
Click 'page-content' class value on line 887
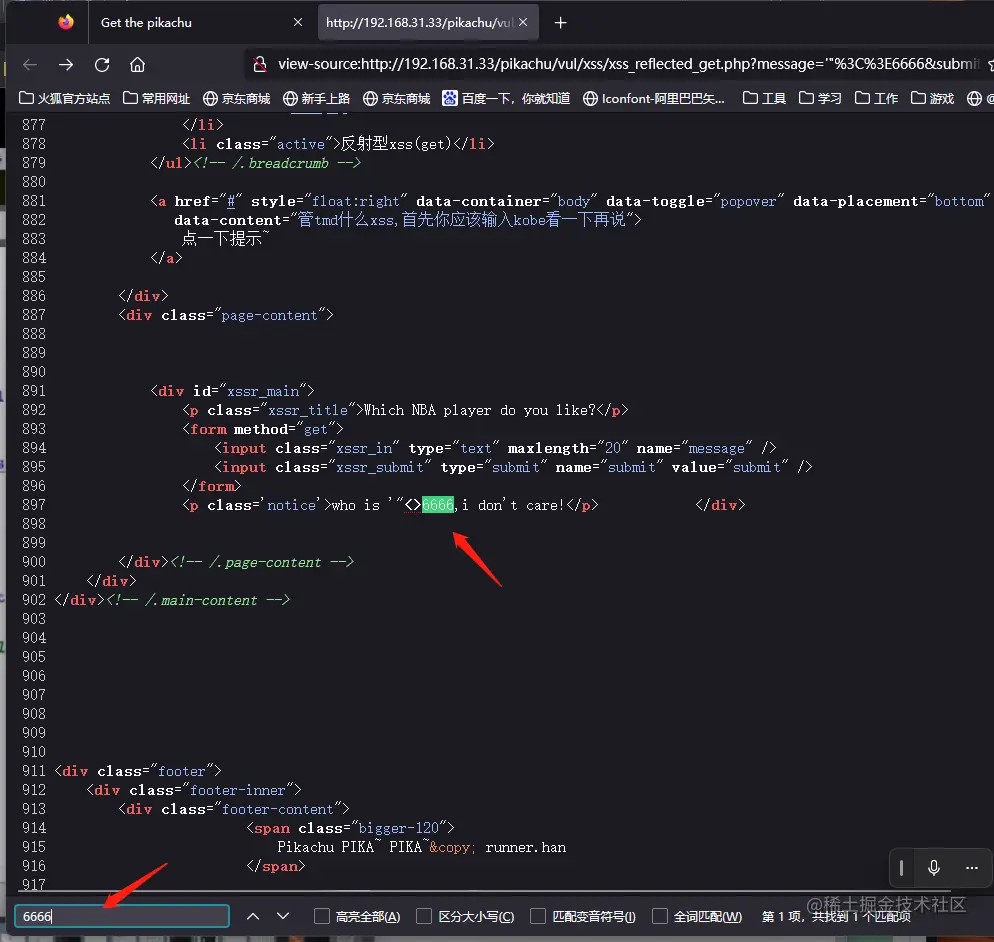[x=269, y=315]
